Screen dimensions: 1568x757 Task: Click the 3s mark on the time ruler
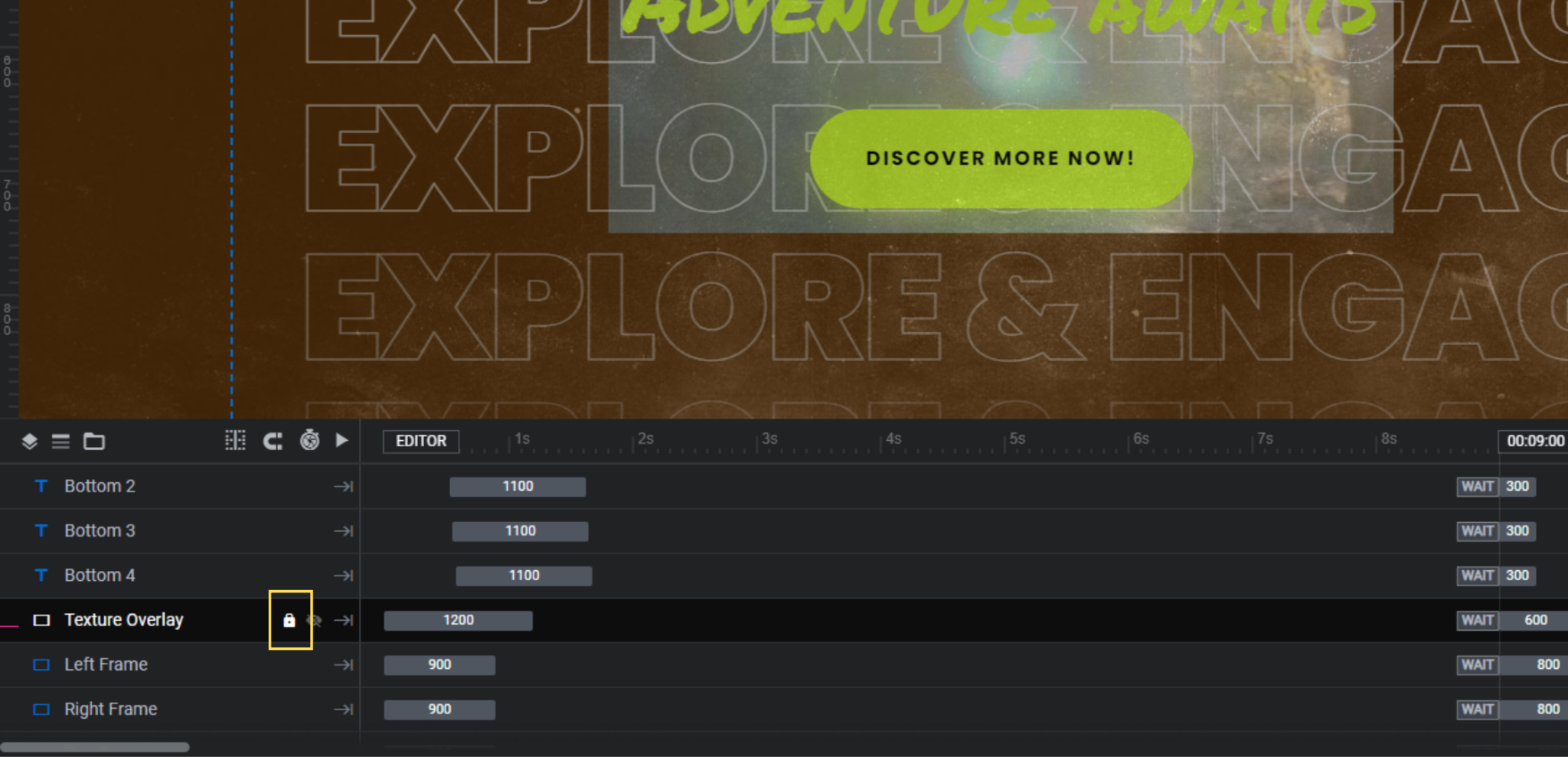pos(769,439)
